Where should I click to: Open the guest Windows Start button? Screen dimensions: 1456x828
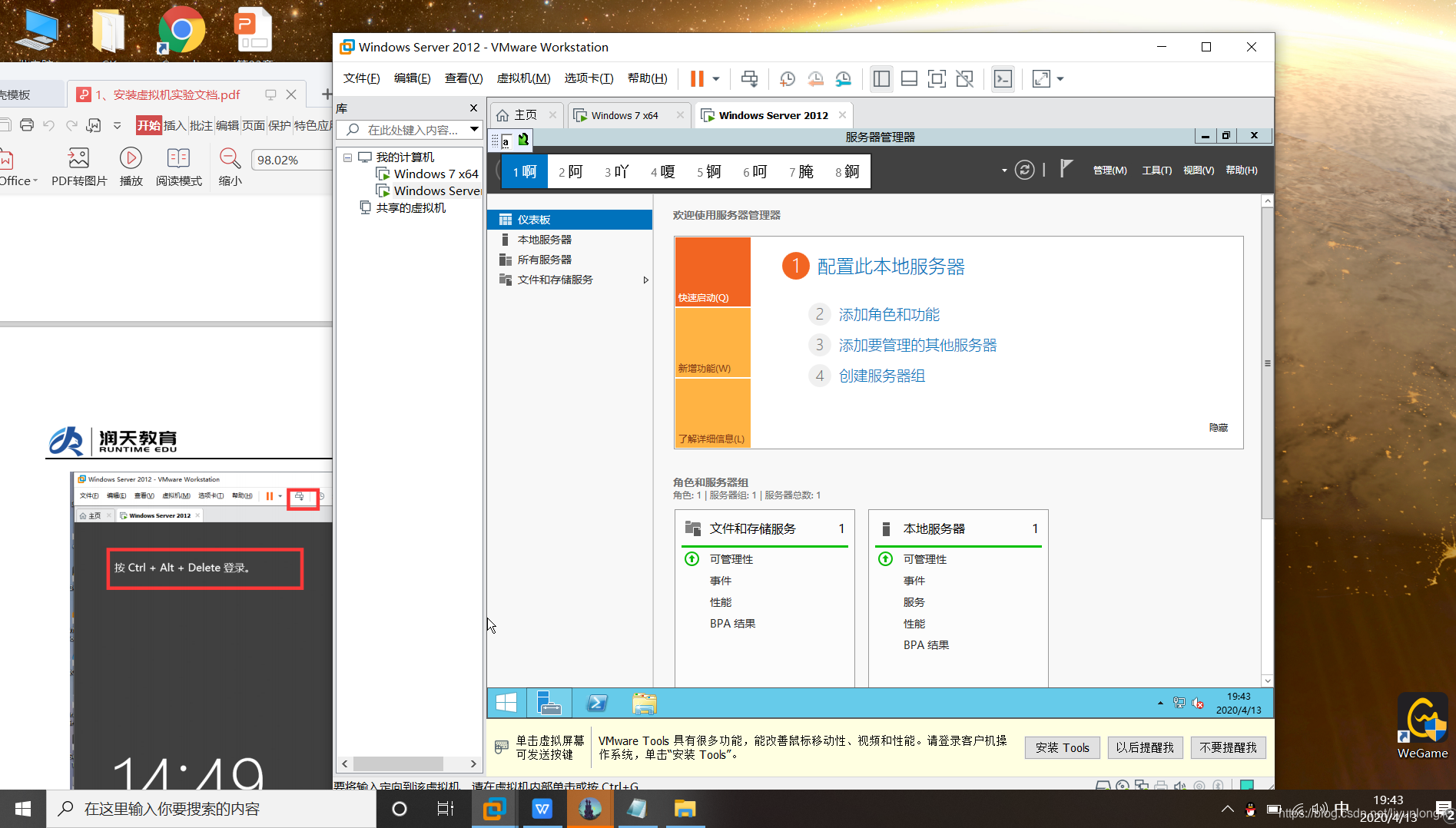click(506, 703)
